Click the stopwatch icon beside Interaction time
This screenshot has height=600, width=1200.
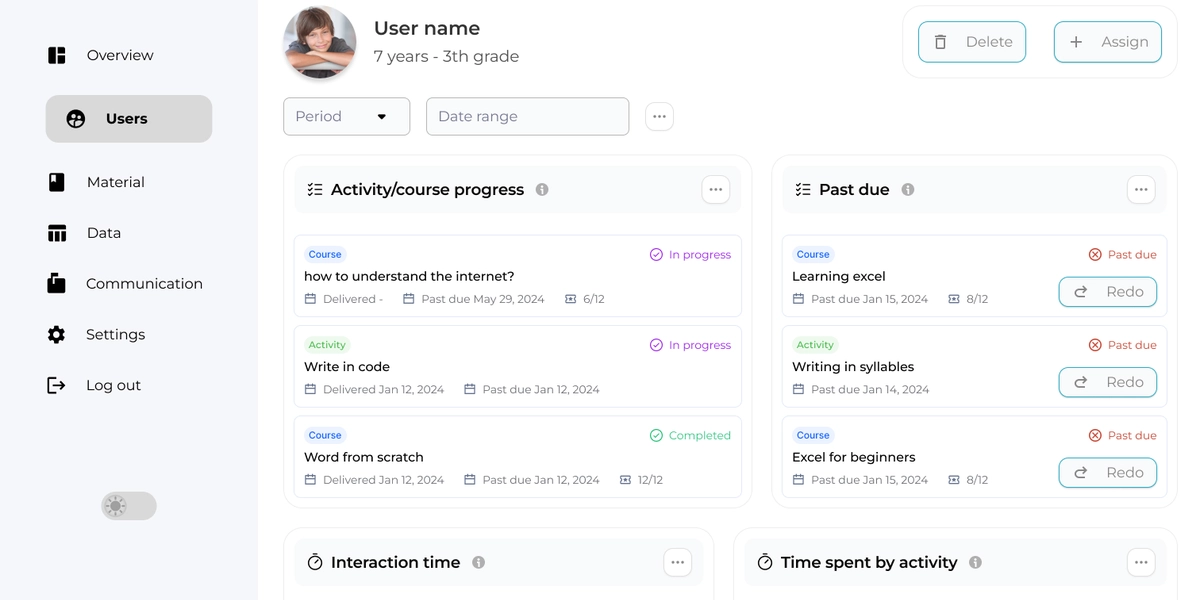tap(315, 562)
